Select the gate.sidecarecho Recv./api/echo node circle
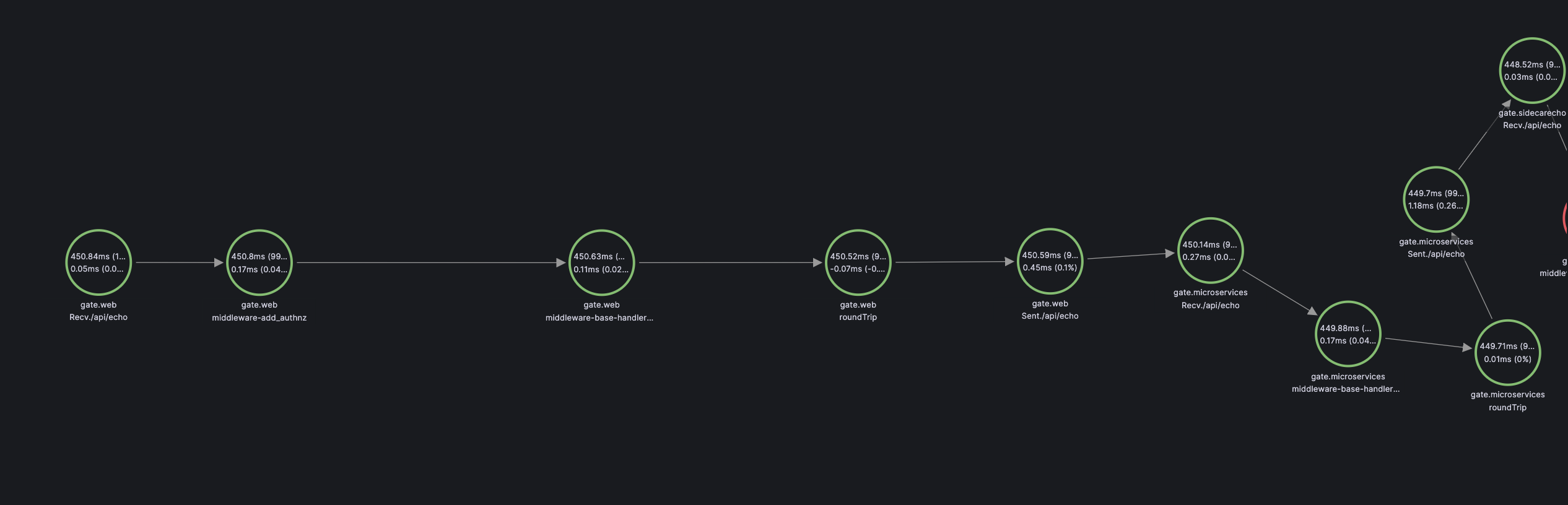The width and height of the screenshot is (1568, 505). tap(1531, 71)
